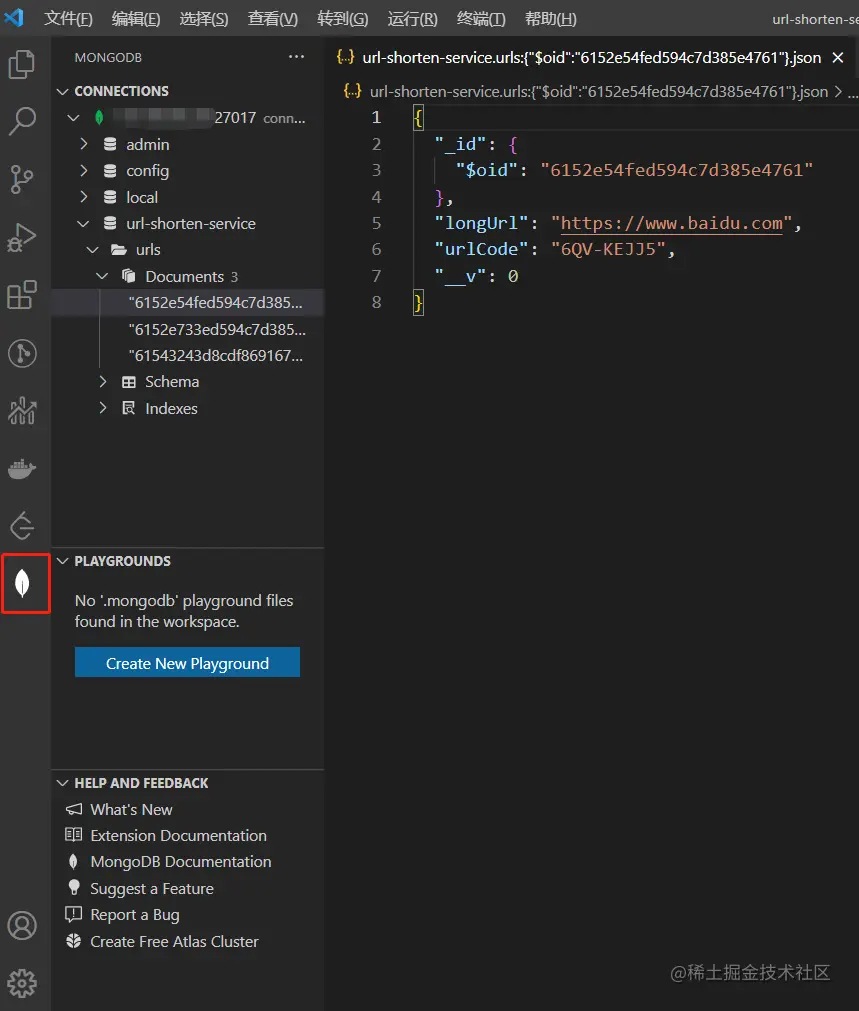Open the 终端(T) menu

click(x=481, y=19)
